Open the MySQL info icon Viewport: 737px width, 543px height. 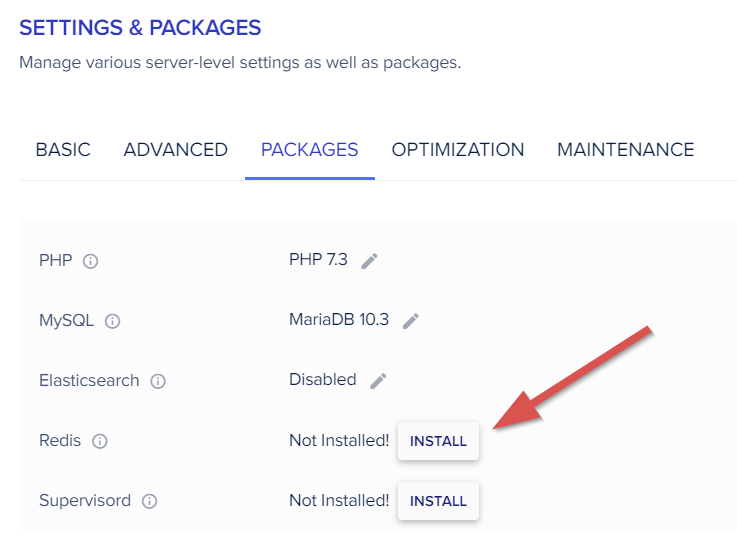113,321
